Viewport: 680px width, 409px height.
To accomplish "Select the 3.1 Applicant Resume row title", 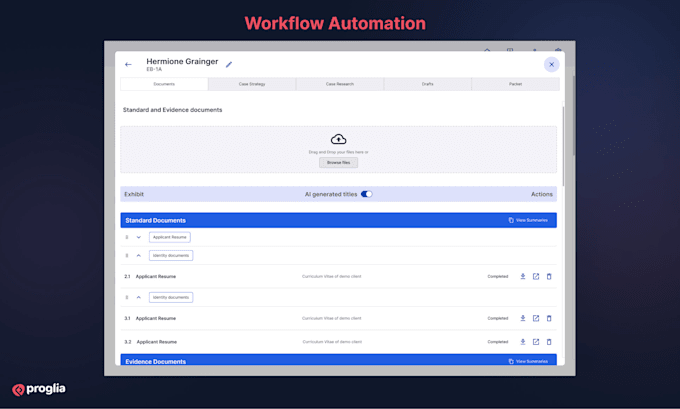I will (x=156, y=318).
